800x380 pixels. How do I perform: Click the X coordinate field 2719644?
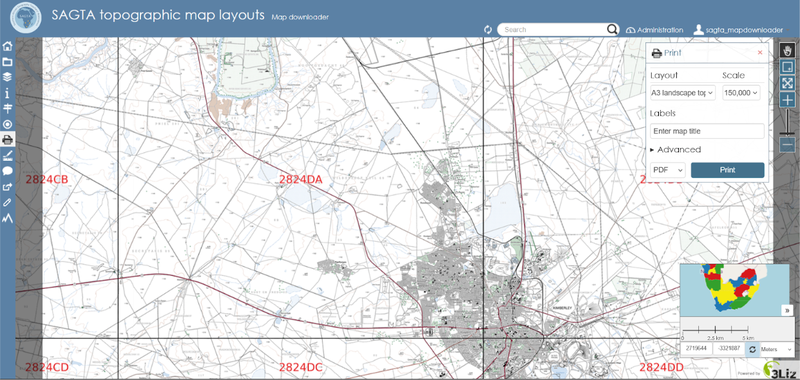point(696,349)
